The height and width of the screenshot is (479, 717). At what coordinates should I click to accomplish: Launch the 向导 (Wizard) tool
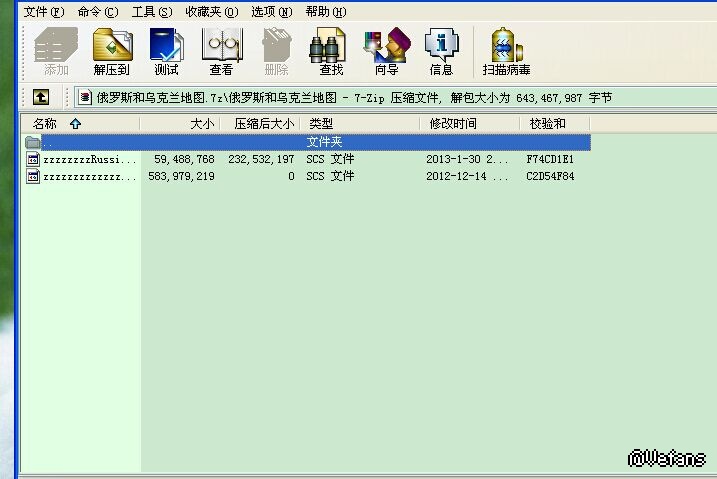pyautogui.click(x=386, y=51)
